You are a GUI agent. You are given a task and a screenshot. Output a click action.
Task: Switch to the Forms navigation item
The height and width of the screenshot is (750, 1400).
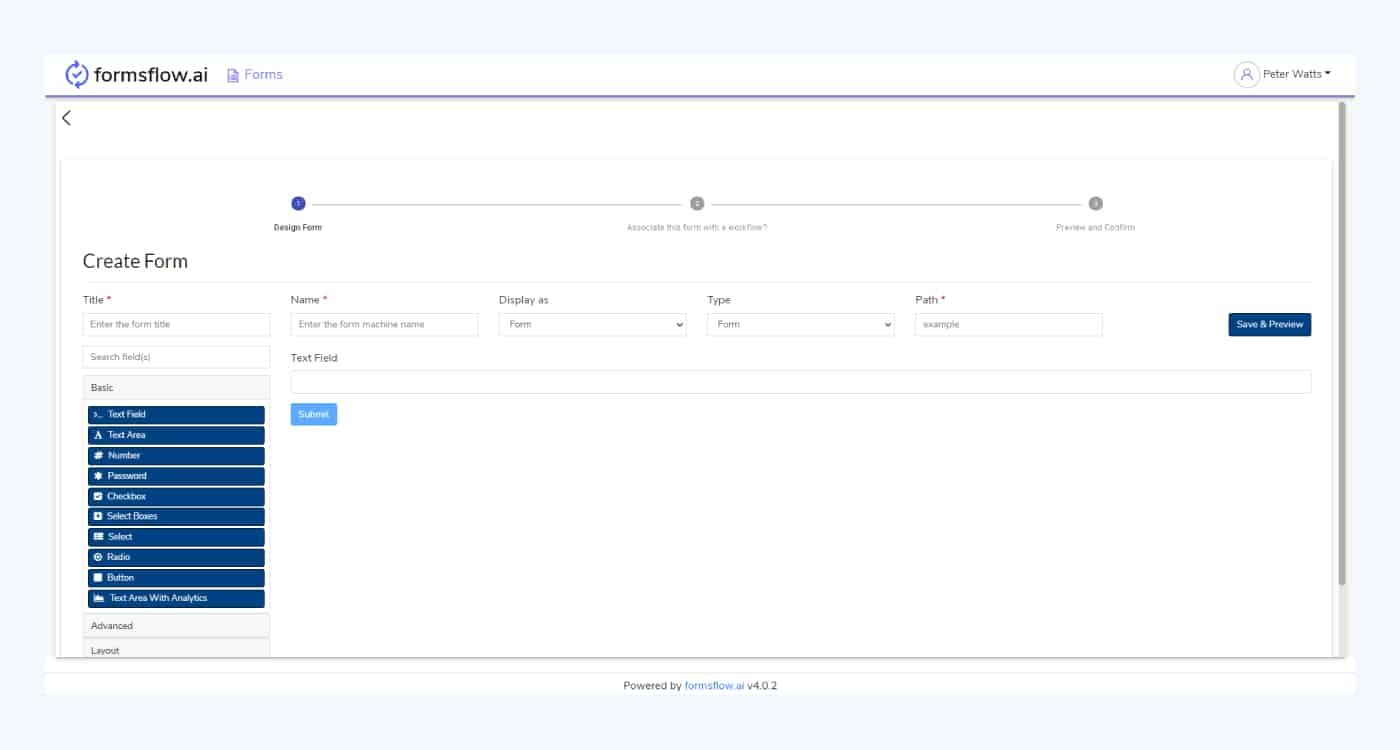point(253,74)
